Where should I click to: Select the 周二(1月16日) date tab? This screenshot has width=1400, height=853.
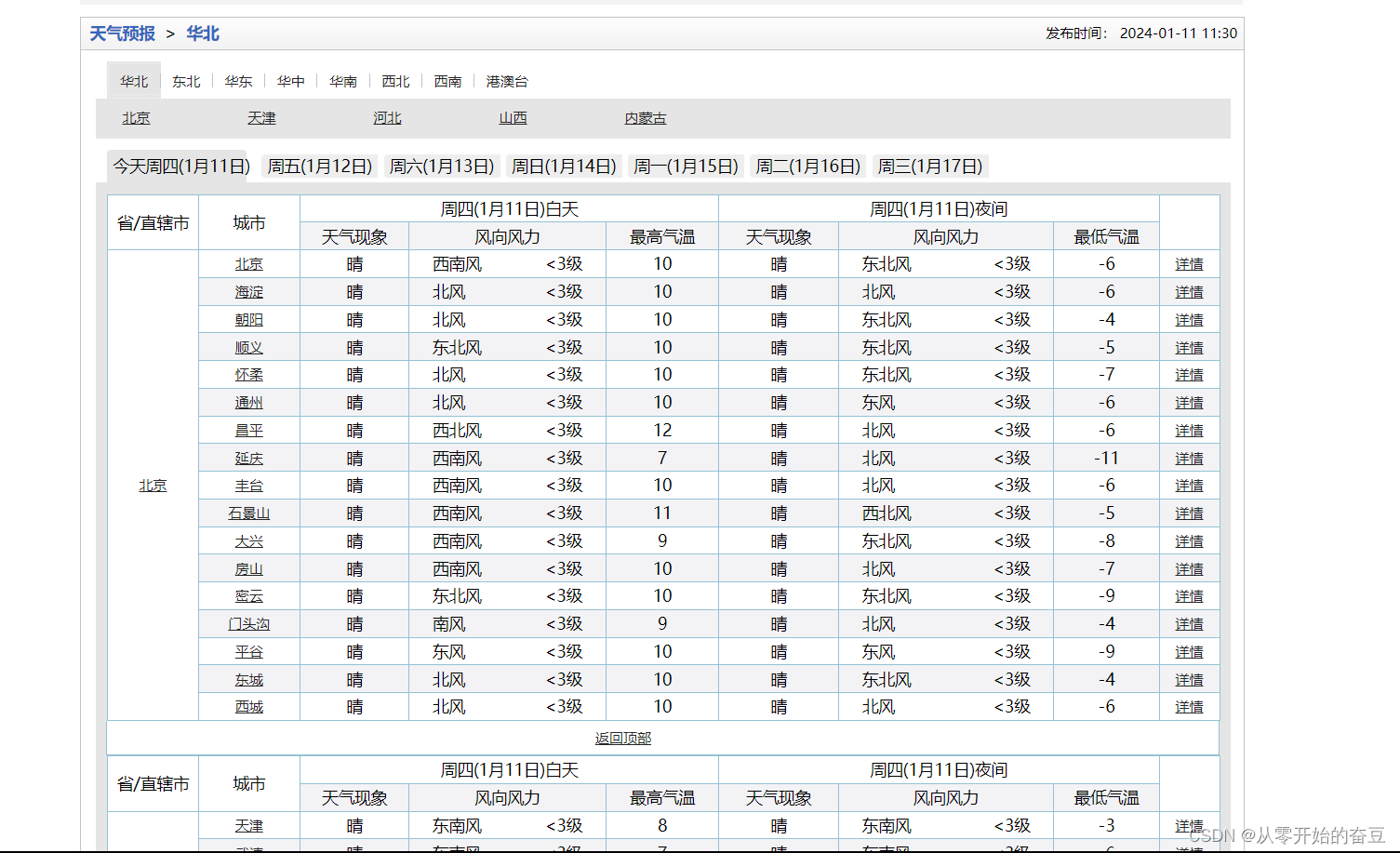point(807,167)
